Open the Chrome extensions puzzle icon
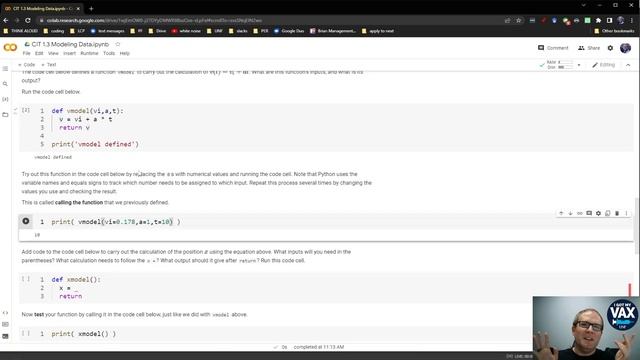Screen dimensions: 640x360 [598, 20]
